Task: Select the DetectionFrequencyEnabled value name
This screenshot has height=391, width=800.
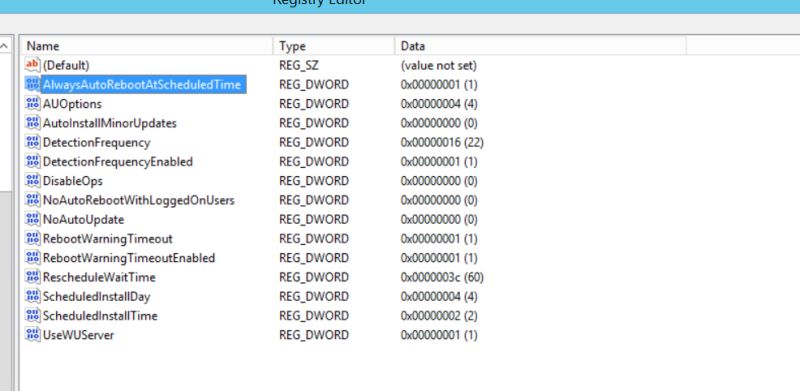Action: point(118,162)
